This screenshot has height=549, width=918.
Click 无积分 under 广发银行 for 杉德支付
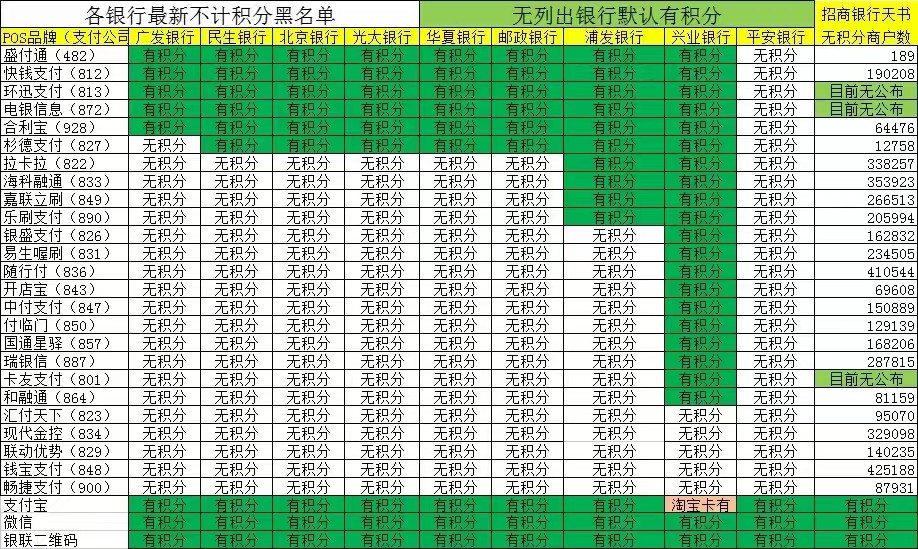tap(165, 146)
